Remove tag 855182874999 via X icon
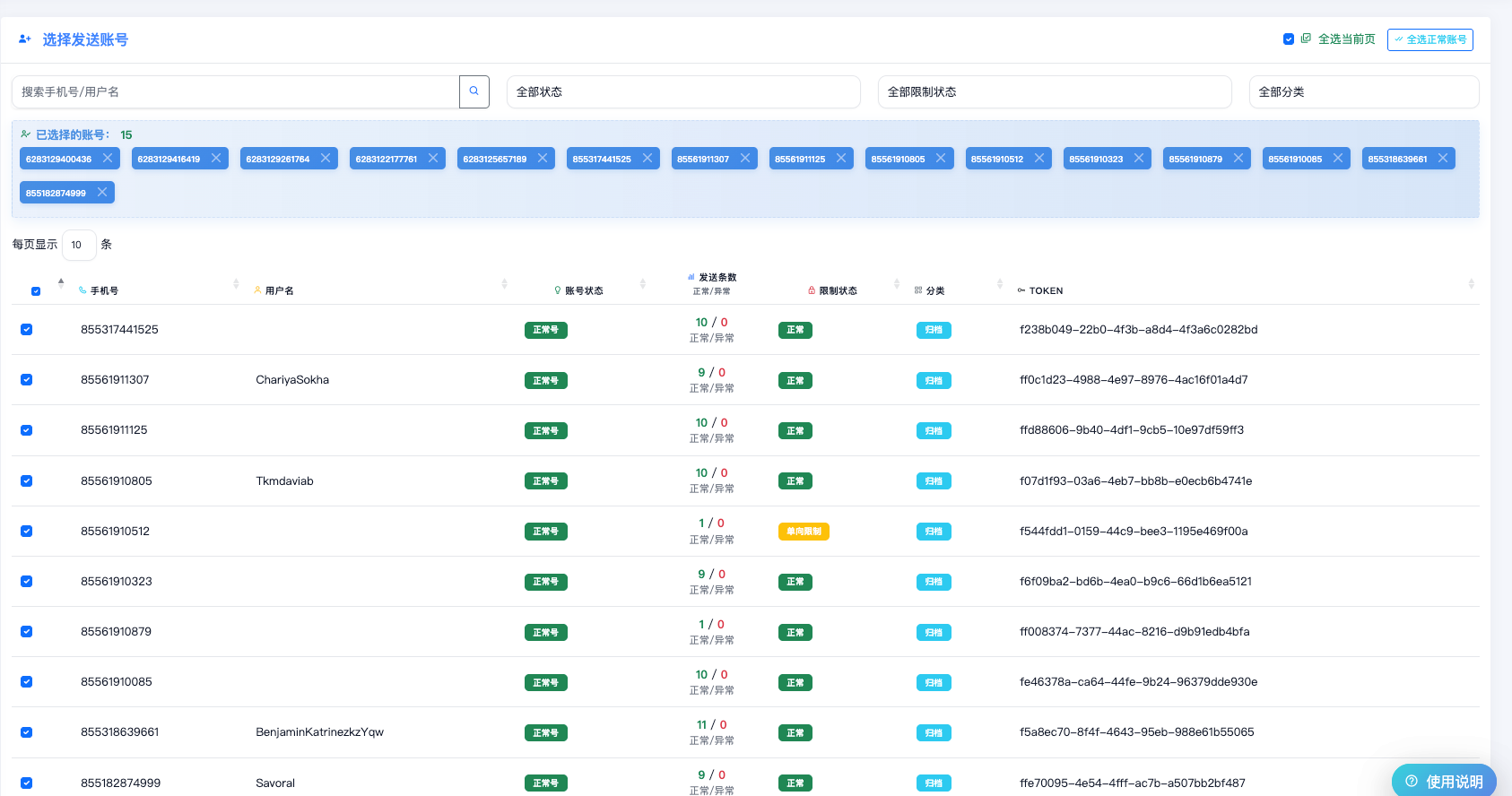Screen dimensions: 1512x796 click(102, 192)
